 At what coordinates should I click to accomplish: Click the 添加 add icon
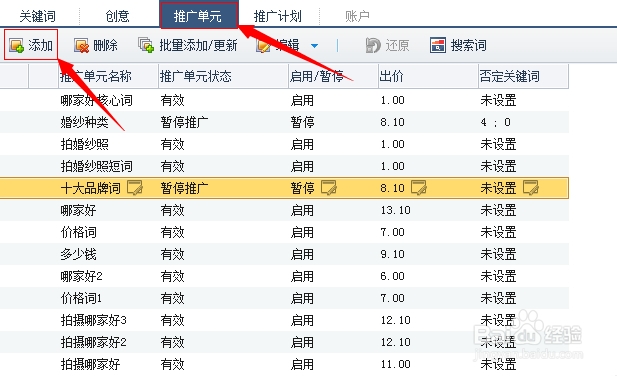17,46
